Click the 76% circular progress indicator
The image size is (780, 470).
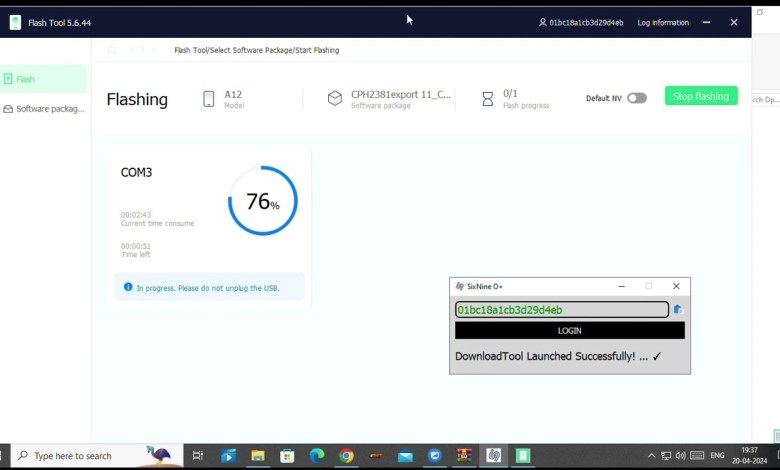[x=263, y=201]
